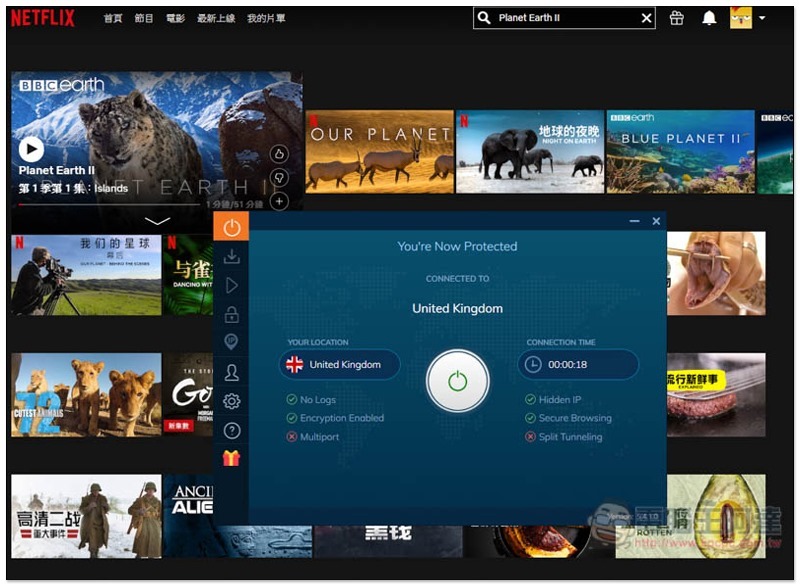
Task: Open 我的片單 in Netflix navigation
Action: (266, 19)
